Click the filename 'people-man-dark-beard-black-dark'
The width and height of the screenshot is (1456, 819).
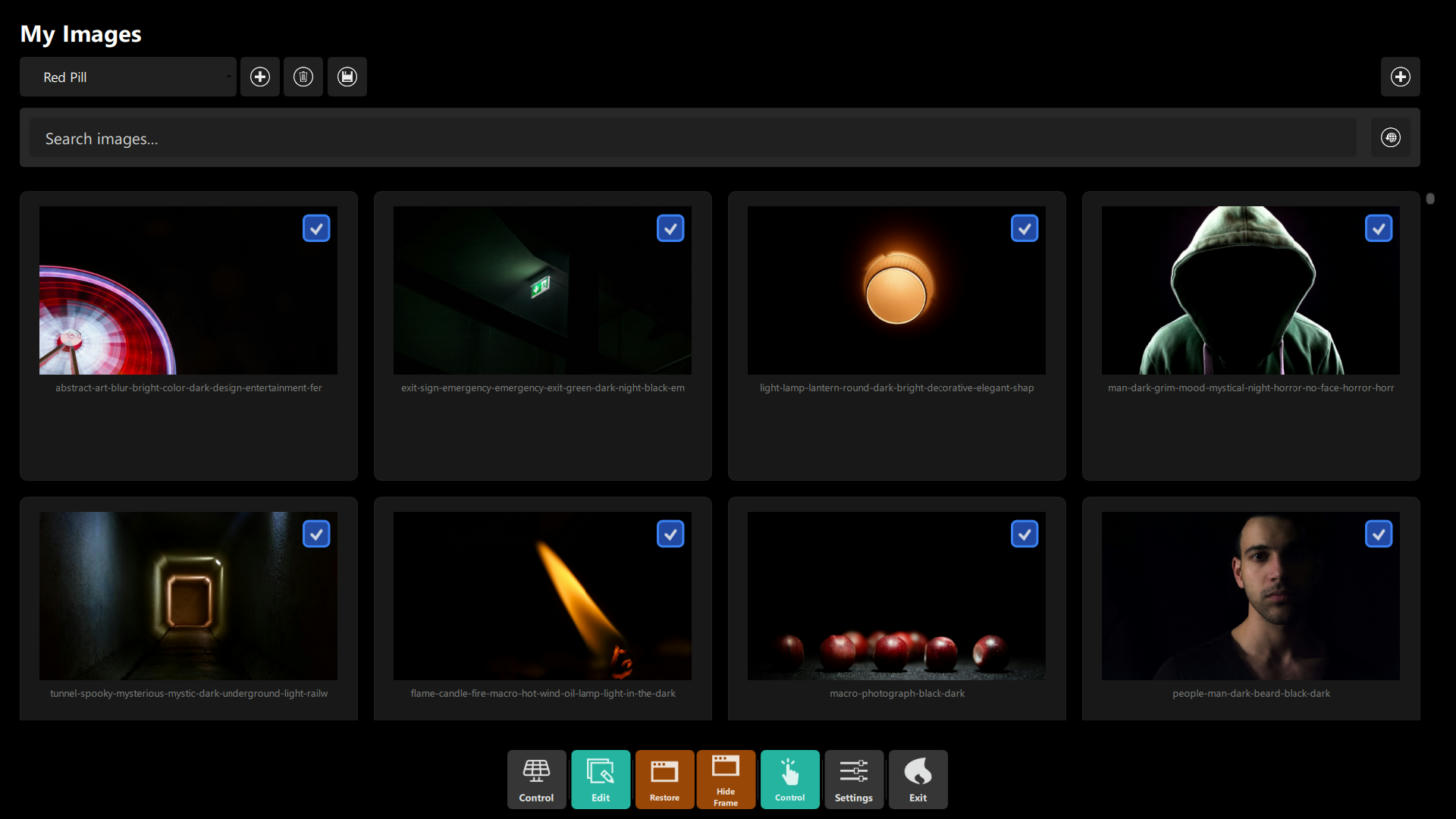1251,693
